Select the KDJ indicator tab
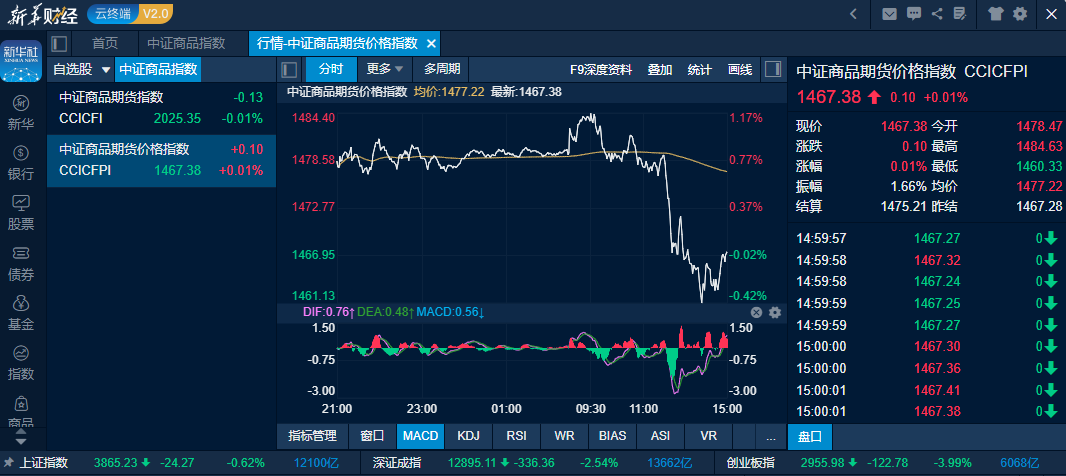The image size is (1066, 476). pyautogui.click(x=468, y=437)
